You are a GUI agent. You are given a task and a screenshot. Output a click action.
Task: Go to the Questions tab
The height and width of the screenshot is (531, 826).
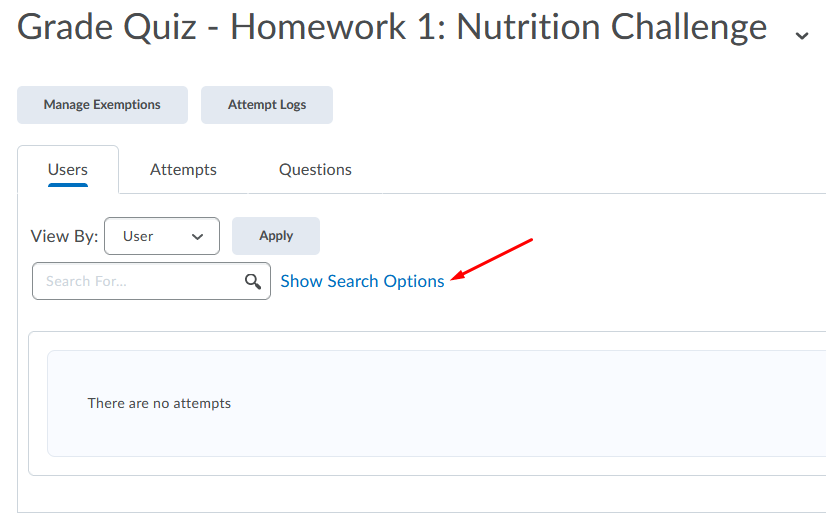[315, 170]
